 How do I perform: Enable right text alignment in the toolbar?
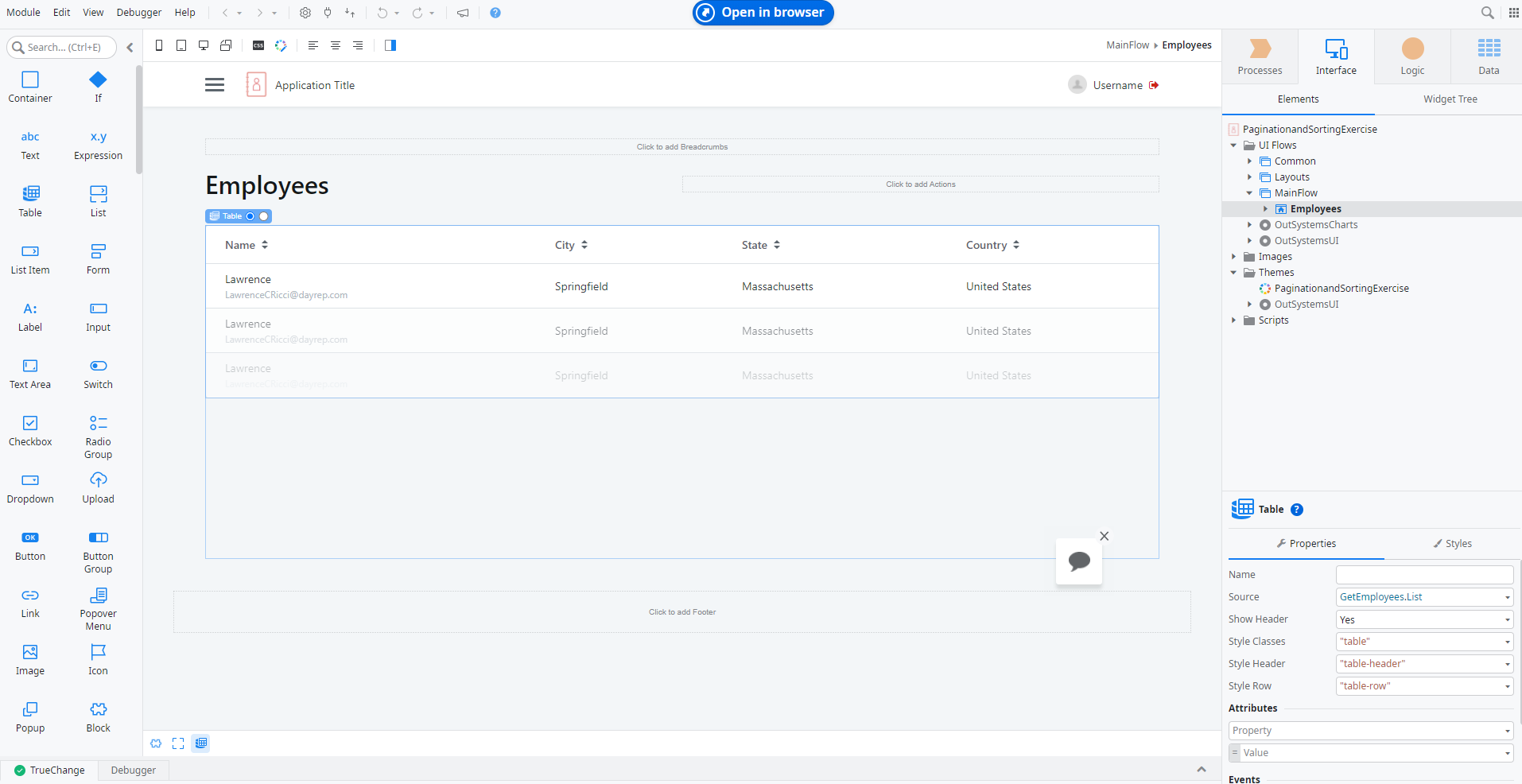357,45
